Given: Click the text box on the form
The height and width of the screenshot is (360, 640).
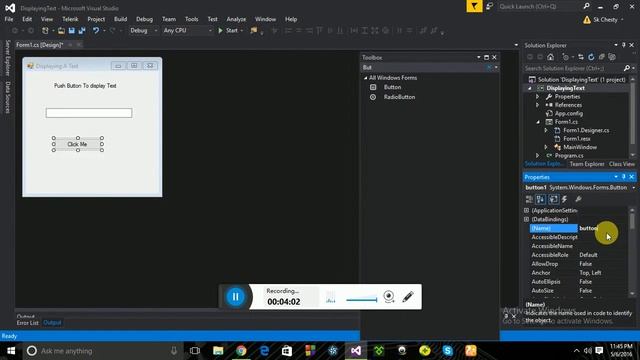Looking at the screenshot, I should (89, 113).
